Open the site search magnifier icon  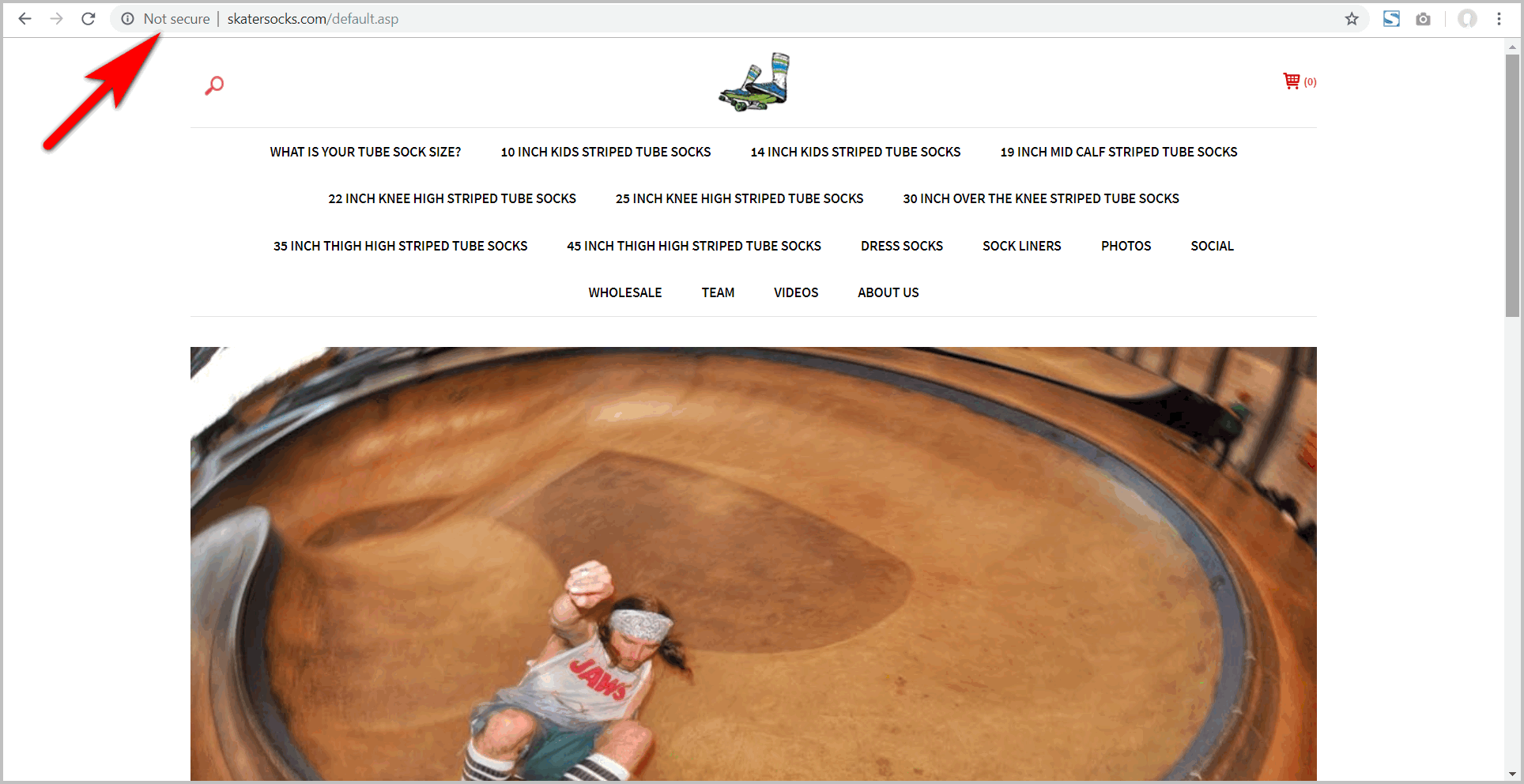point(213,85)
